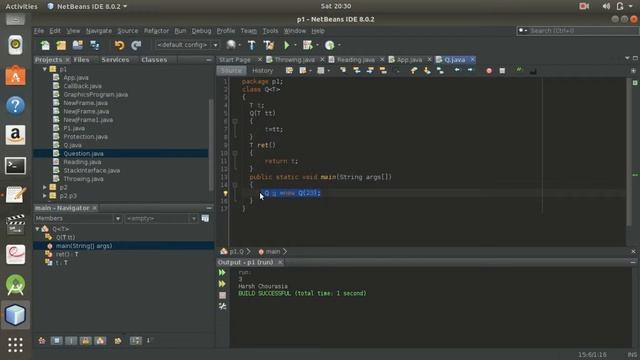Viewport: 640px width, 360px height.
Task: Expand the p2.p3 package node
Action: coord(44,196)
